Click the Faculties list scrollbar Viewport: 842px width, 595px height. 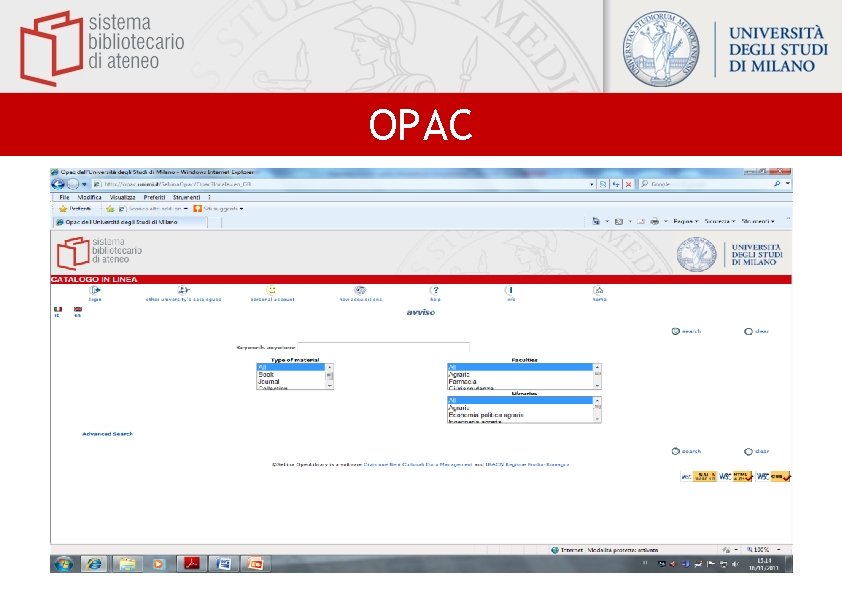[x=597, y=376]
